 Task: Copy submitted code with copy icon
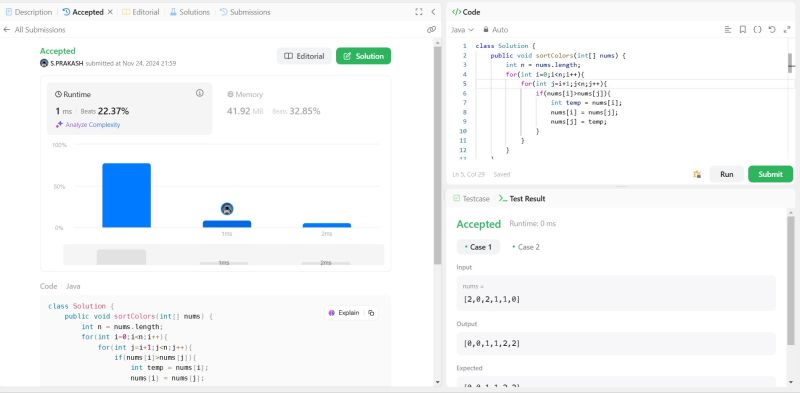(371, 313)
